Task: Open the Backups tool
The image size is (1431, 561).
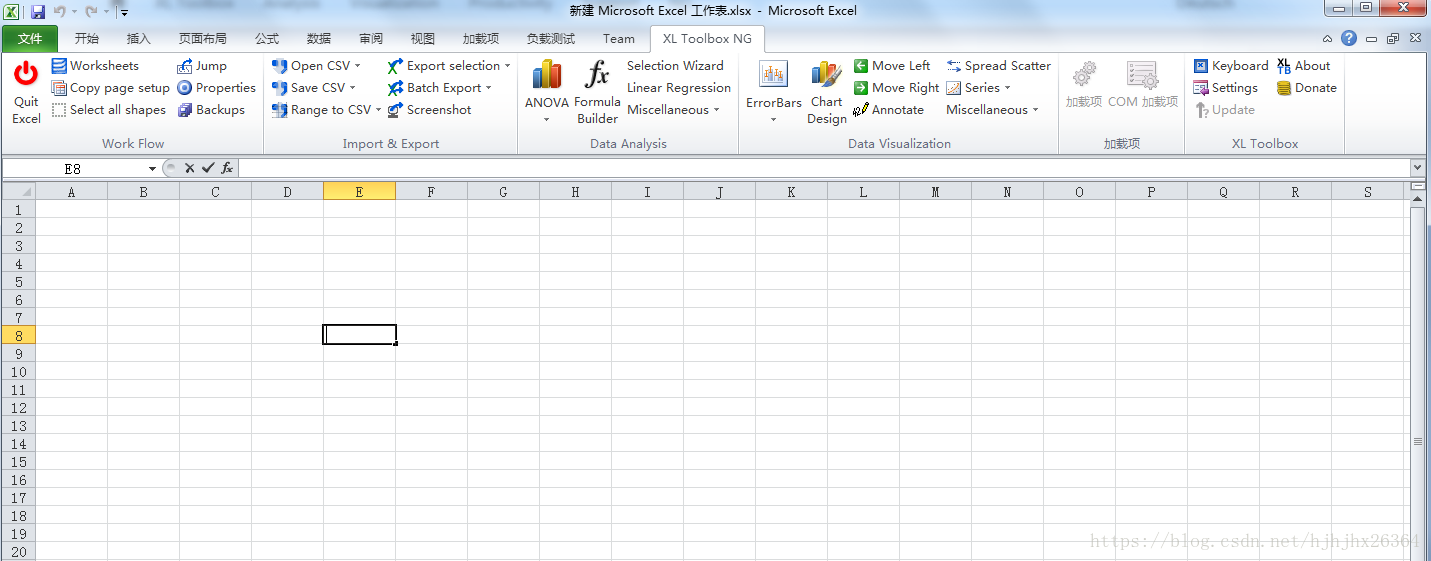Action: click(211, 109)
